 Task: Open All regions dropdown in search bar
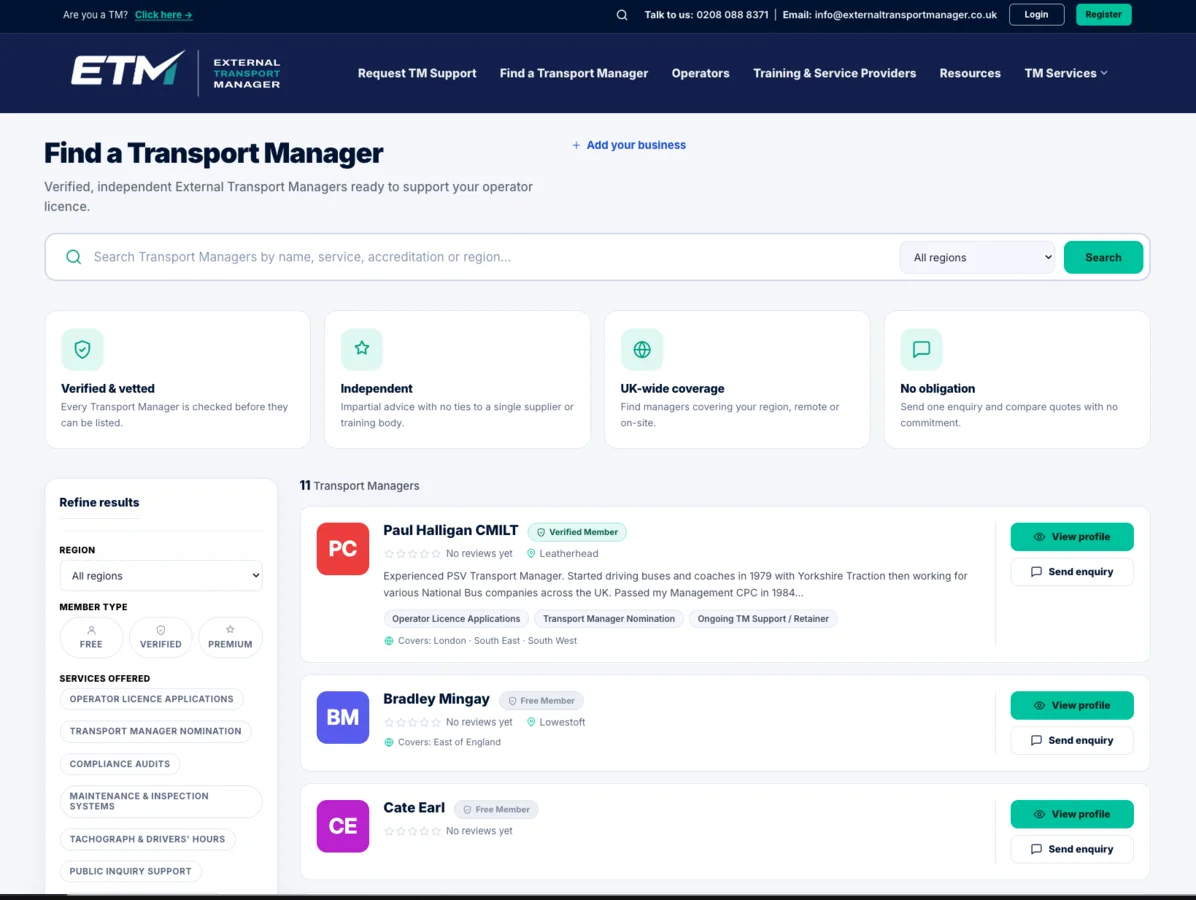pyautogui.click(x=977, y=257)
